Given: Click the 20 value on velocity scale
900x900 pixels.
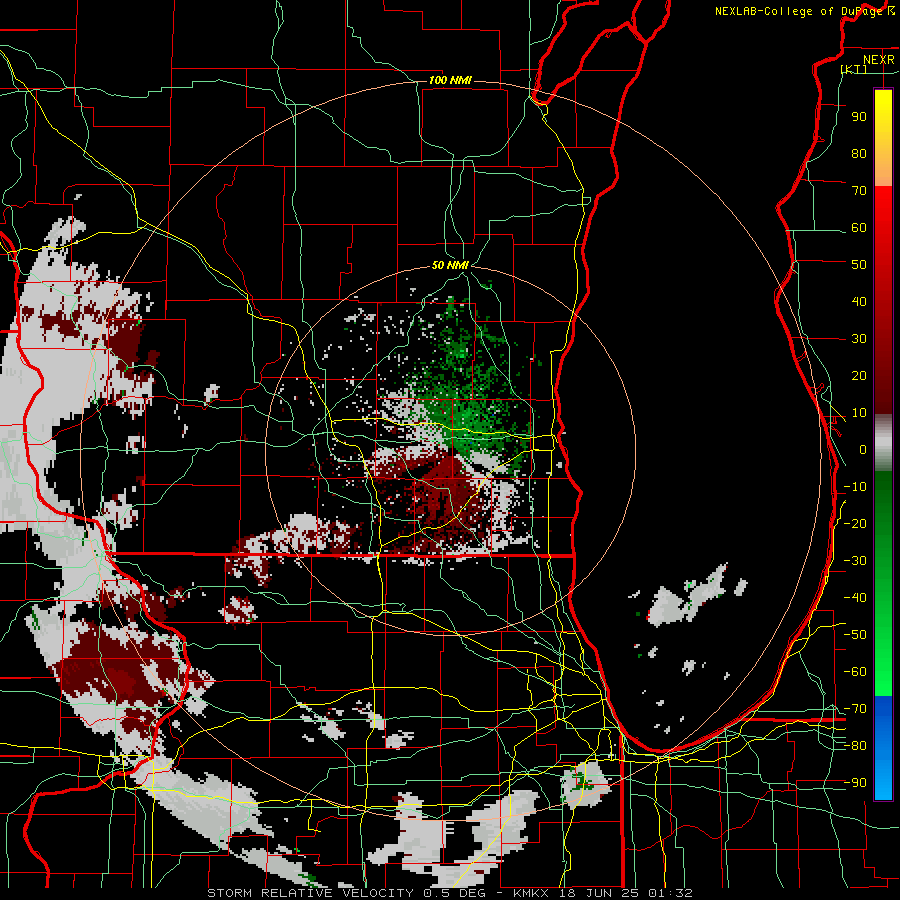Looking at the screenshot, I should (x=859, y=376).
